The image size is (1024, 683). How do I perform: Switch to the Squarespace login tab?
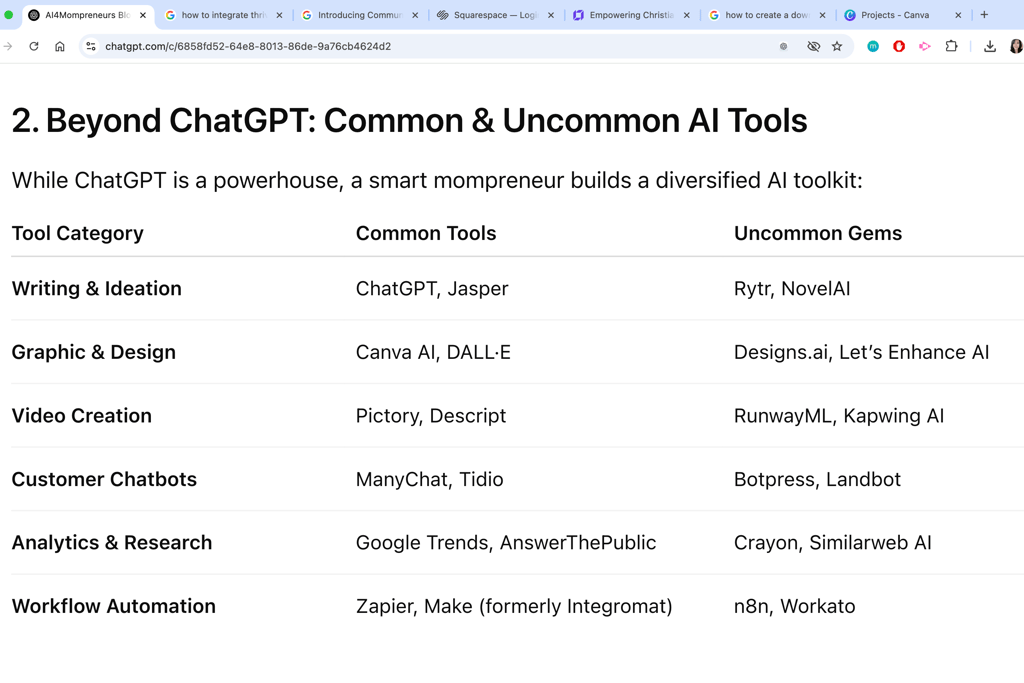point(495,15)
